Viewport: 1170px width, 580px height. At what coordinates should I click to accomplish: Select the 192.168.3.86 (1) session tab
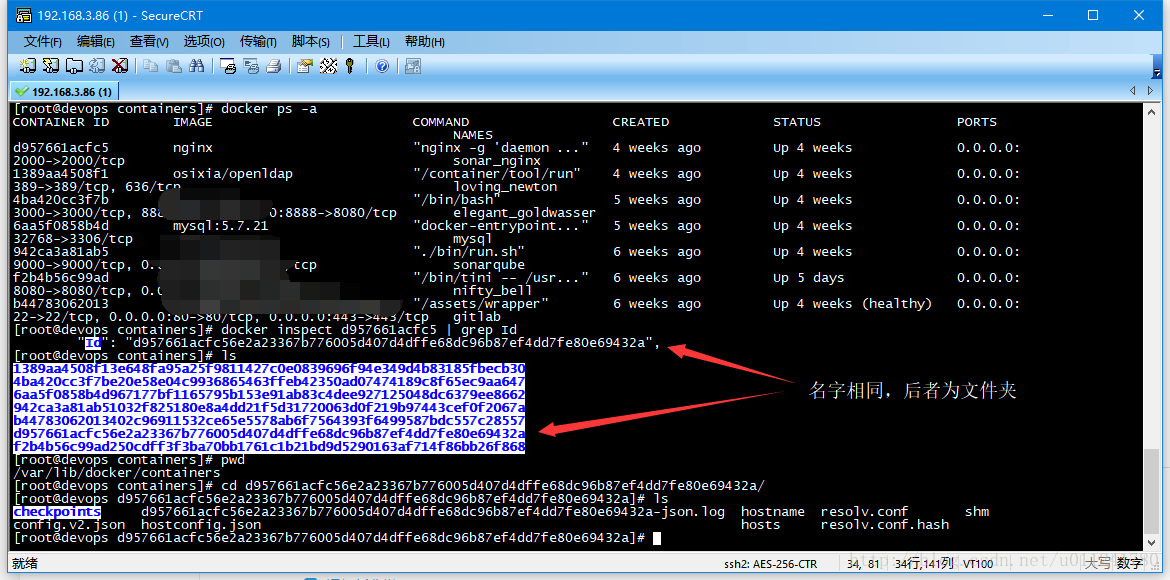tap(63, 91)
